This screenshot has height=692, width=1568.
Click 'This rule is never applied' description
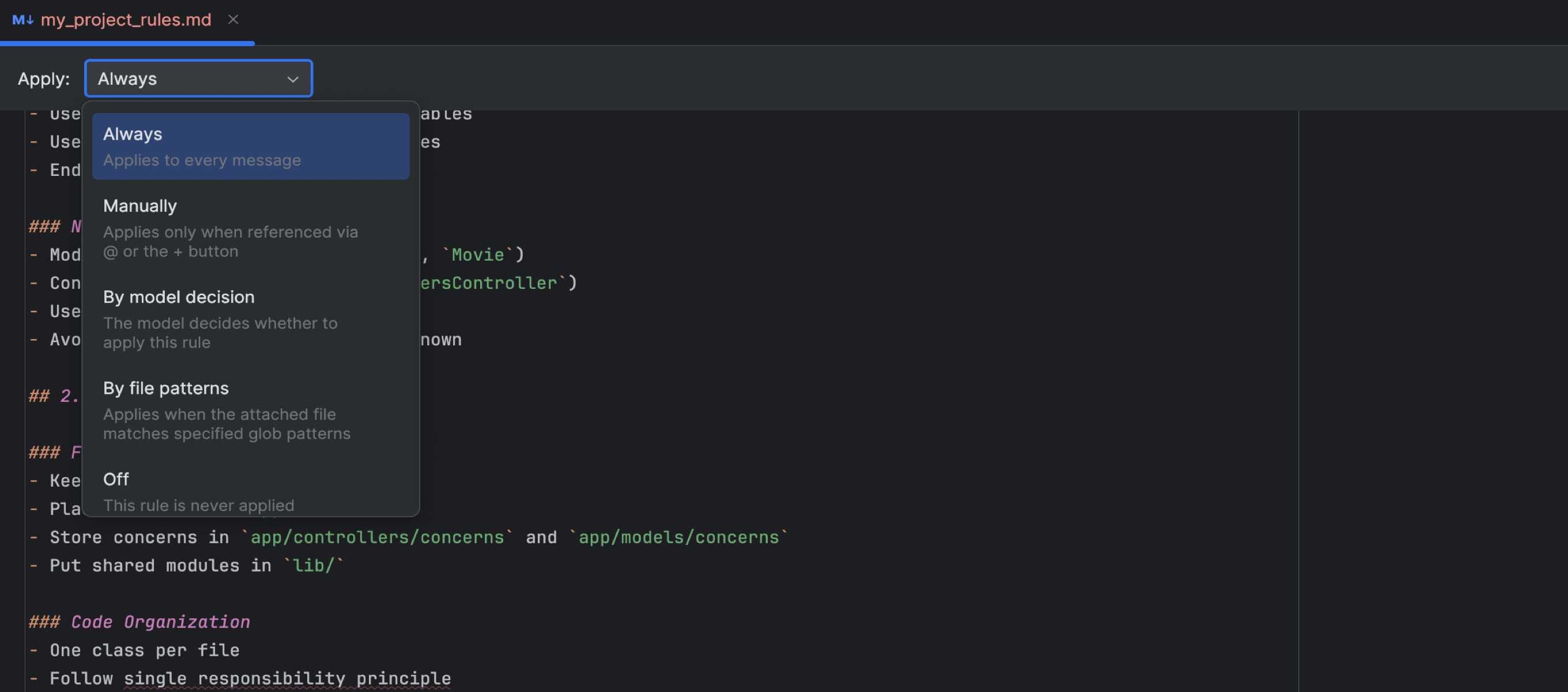198,505
